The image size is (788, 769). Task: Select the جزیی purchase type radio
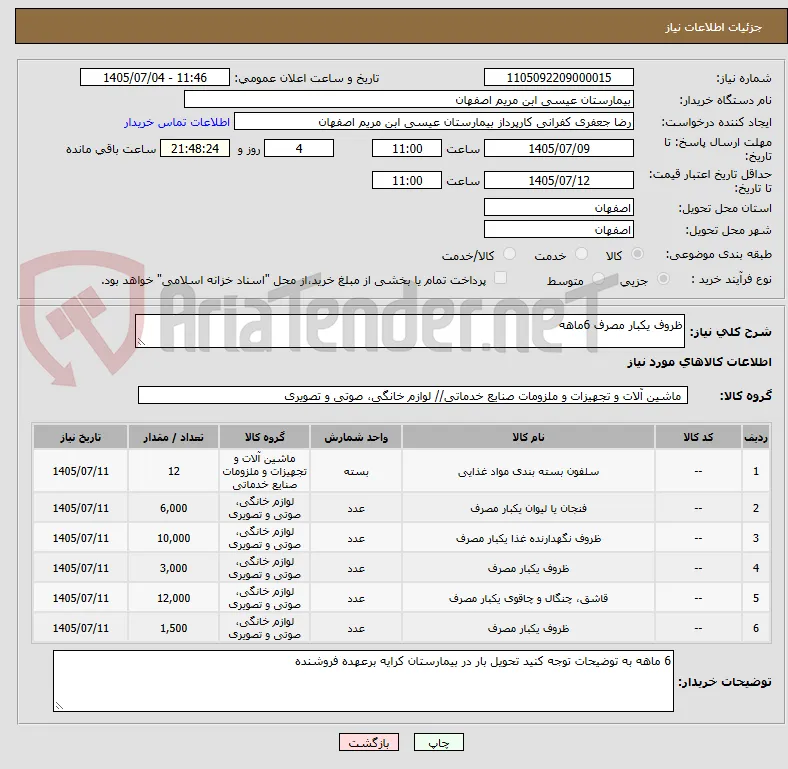[x=663, y=278]
